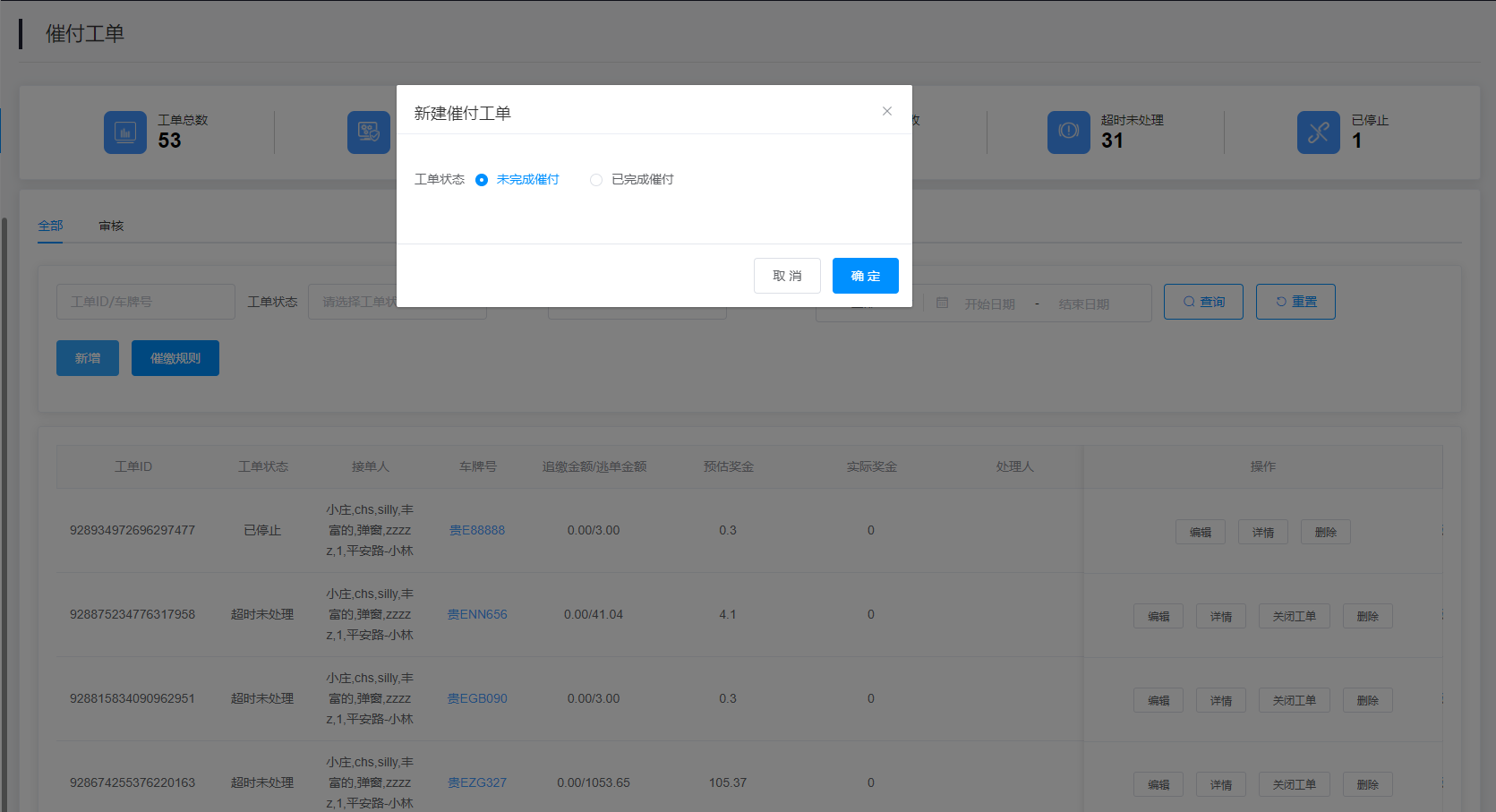Click 确定 to confirm the dialog
This screenshot has width=1496, height=812.
(865, 276)
